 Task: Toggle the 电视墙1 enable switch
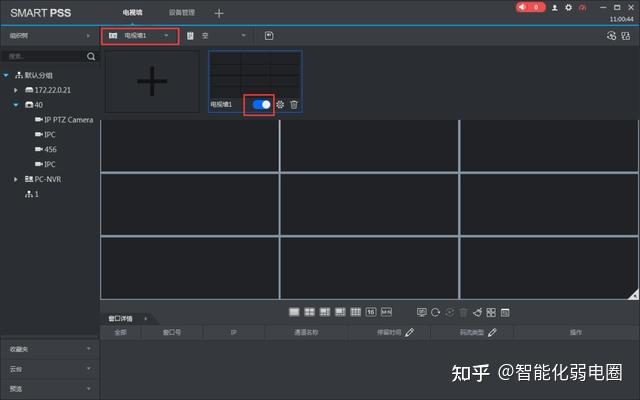pos(261,104)
